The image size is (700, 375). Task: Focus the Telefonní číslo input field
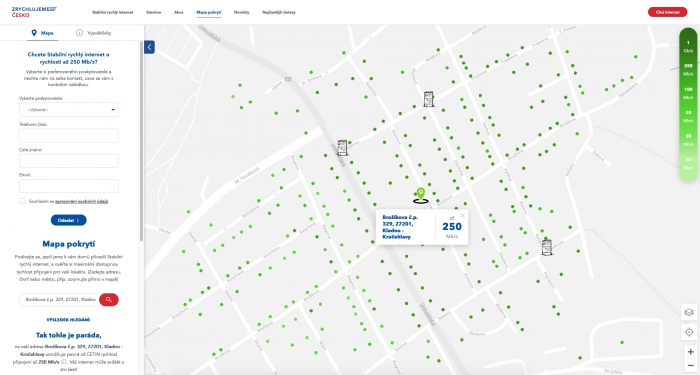[x=69, y=136]
